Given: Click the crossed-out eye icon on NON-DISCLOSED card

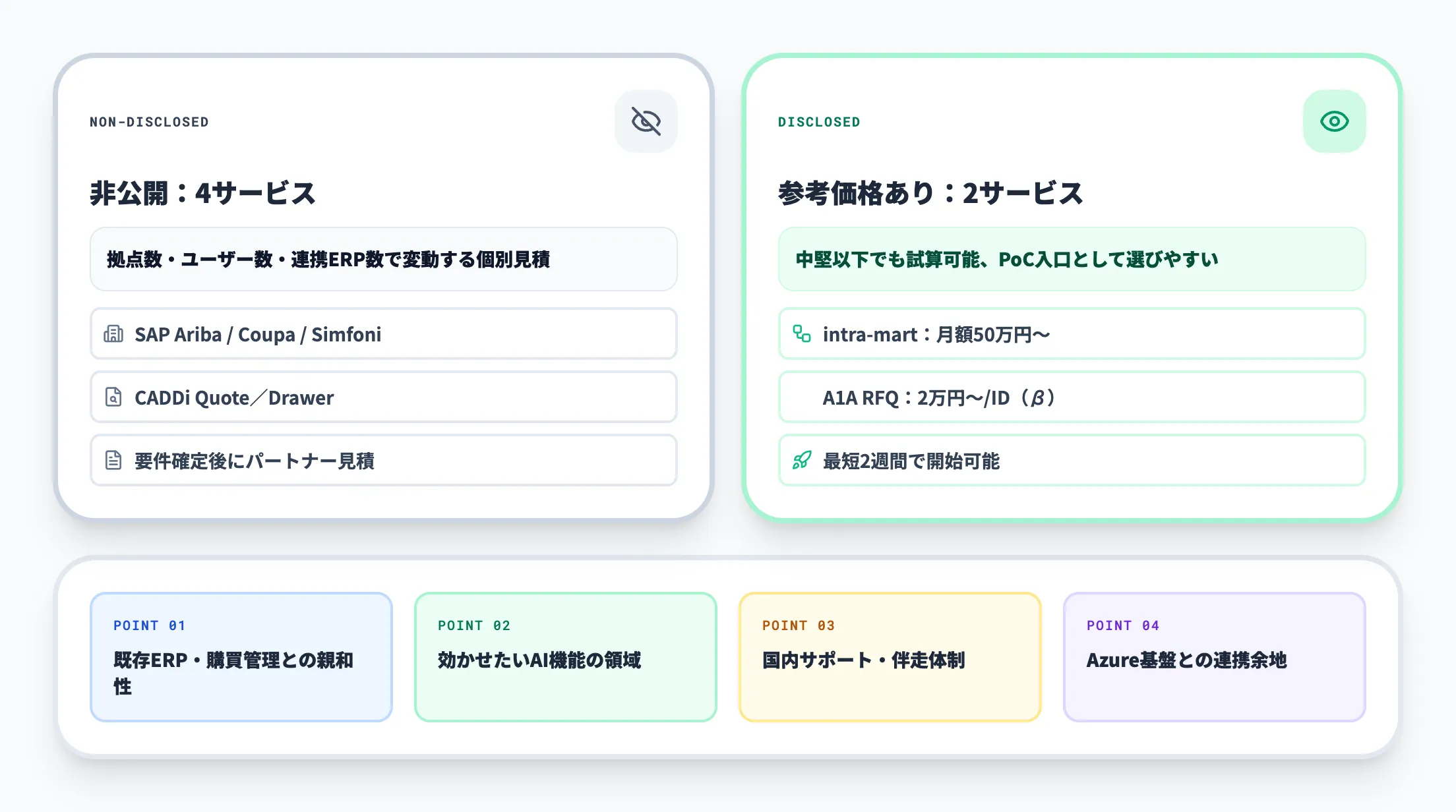Looking at the screenshot, I should click(x=646, y=121).
